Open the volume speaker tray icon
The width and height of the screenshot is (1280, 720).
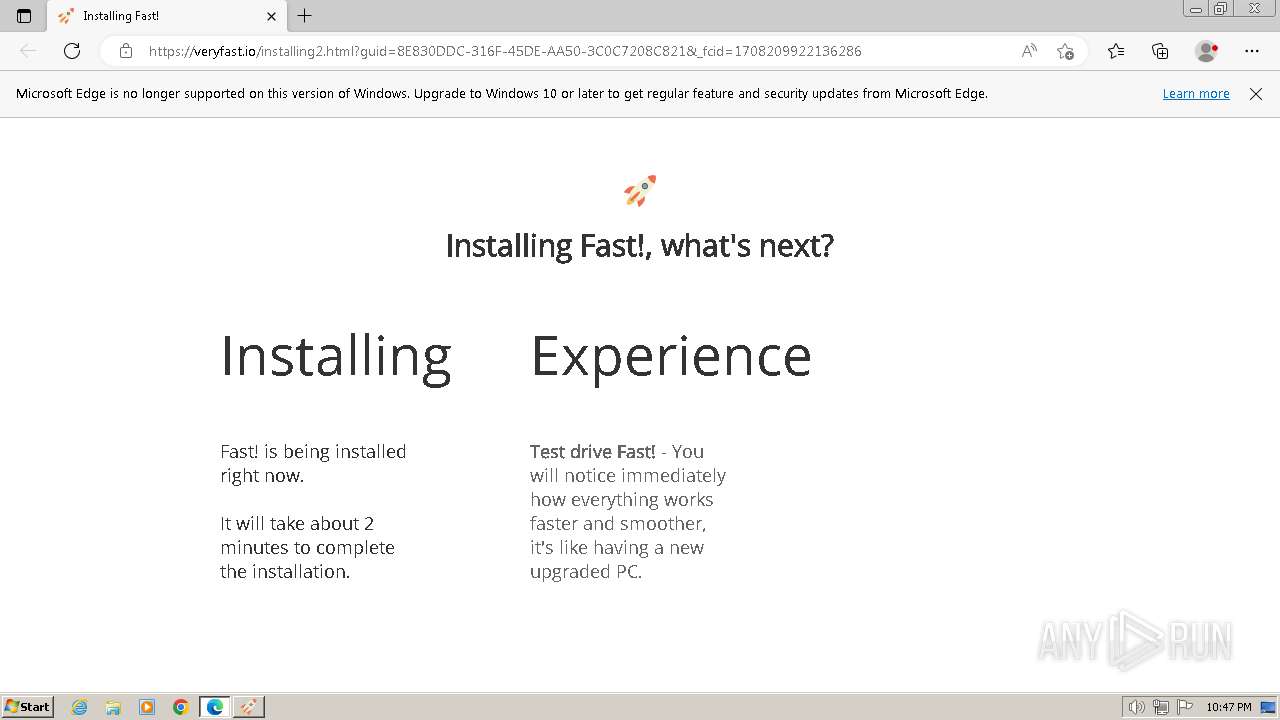pos(1137,707)
